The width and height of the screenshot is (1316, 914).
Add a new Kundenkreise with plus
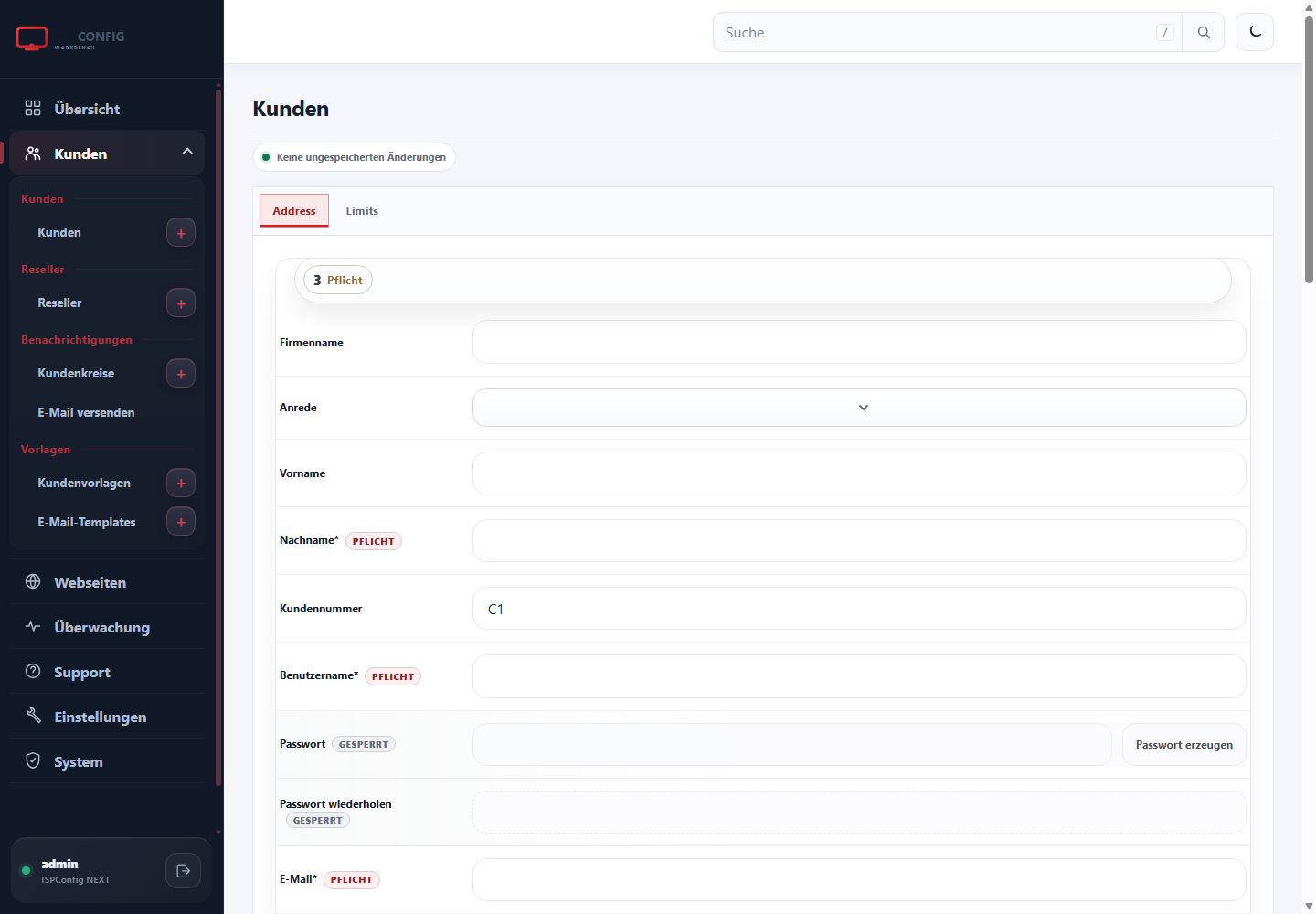(181, 374)
